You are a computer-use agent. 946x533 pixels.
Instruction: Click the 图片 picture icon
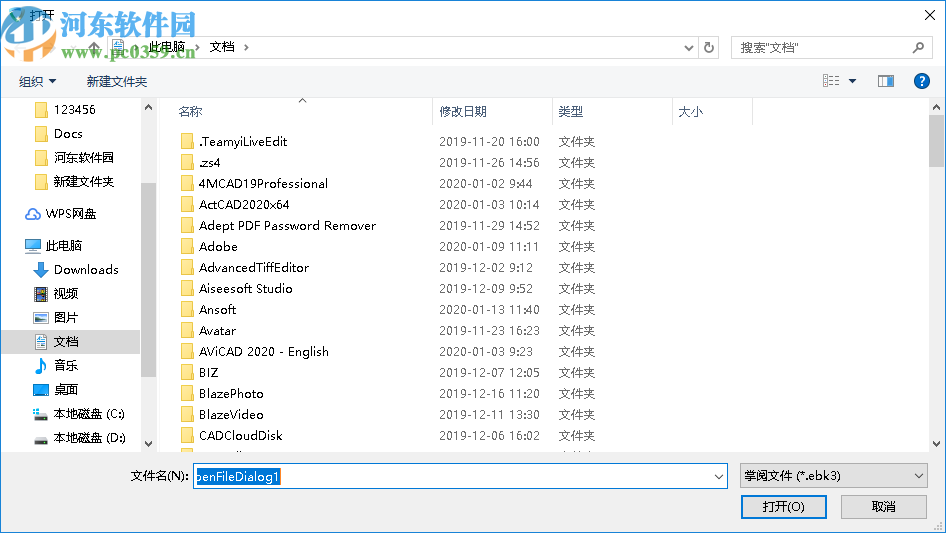point(40,318)
